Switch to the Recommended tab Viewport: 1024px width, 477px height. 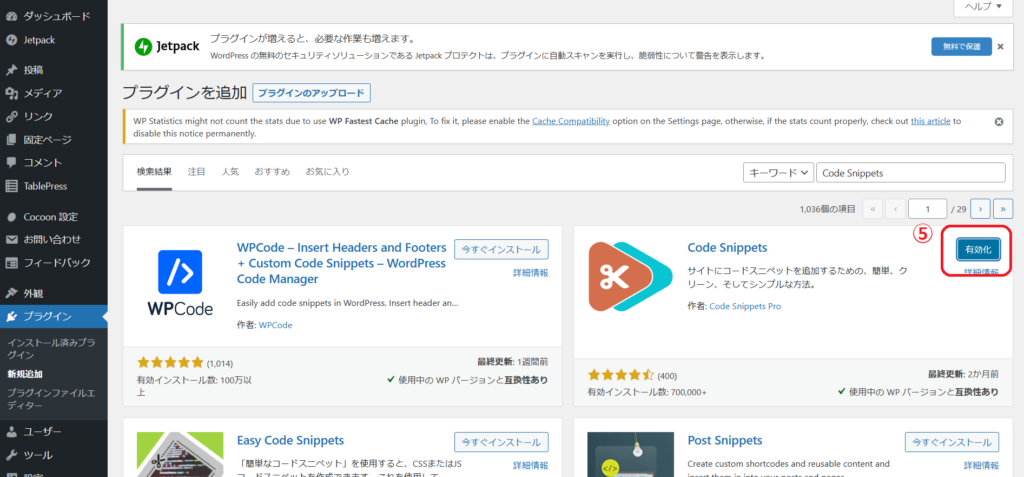click(272, 172)
